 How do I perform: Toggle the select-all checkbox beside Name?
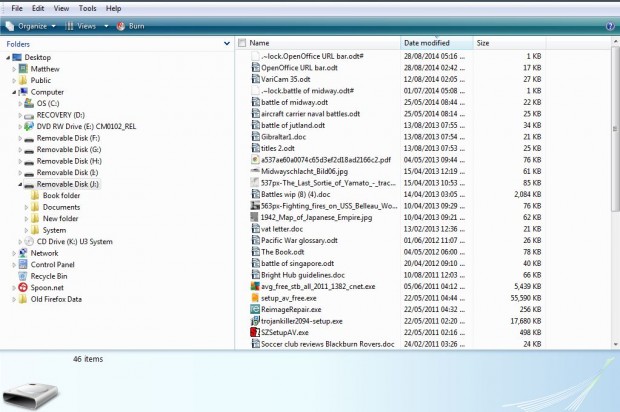pos(242,43)
